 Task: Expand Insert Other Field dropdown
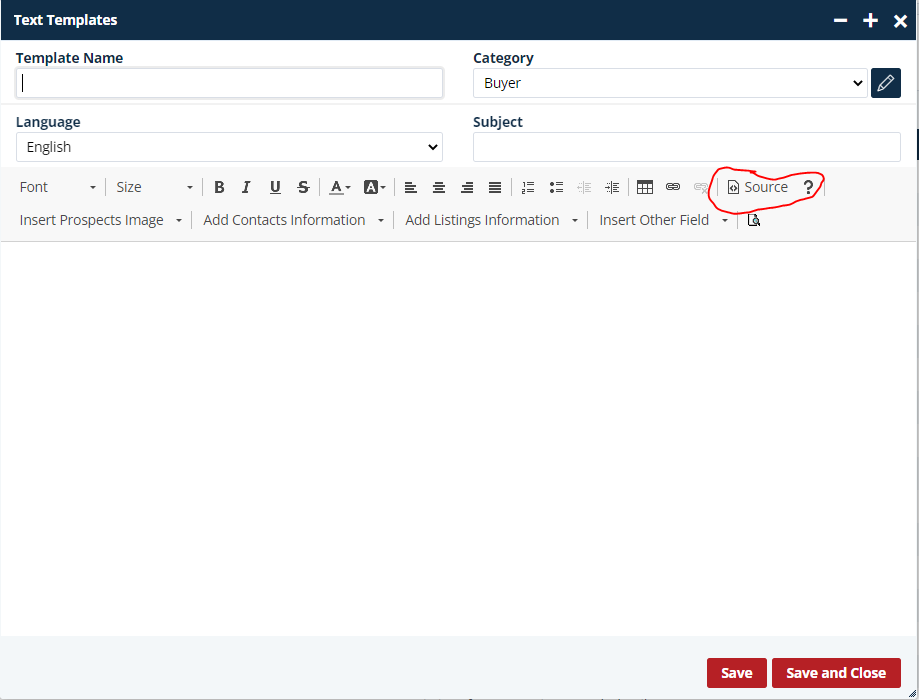point(663,220)
